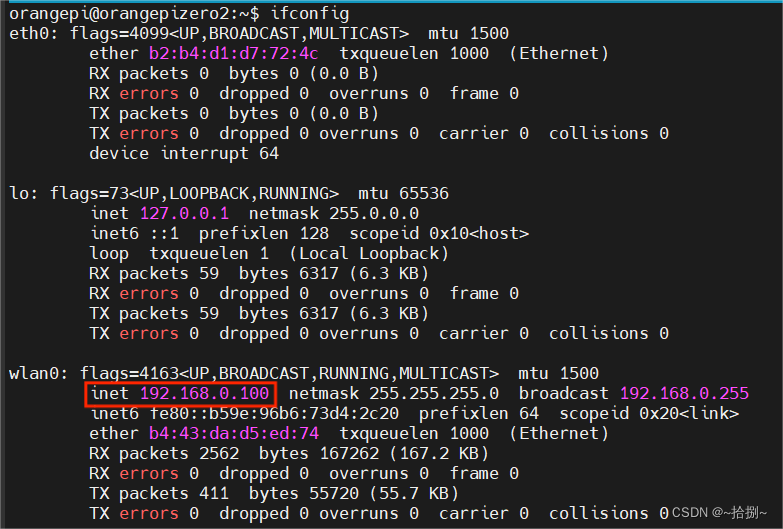
Task: Click 'inet6 ::1' loopback address
Action: pos(134,233)
